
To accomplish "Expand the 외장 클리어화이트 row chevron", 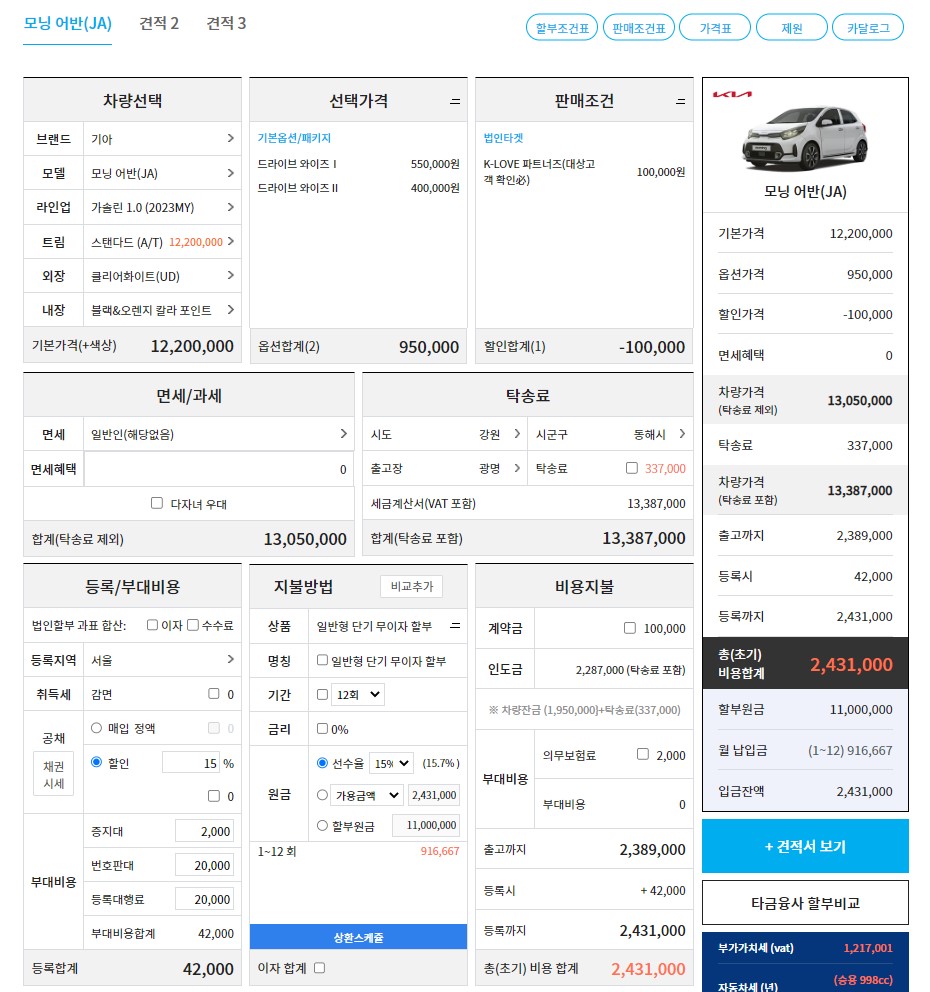I will pos(230,275).
